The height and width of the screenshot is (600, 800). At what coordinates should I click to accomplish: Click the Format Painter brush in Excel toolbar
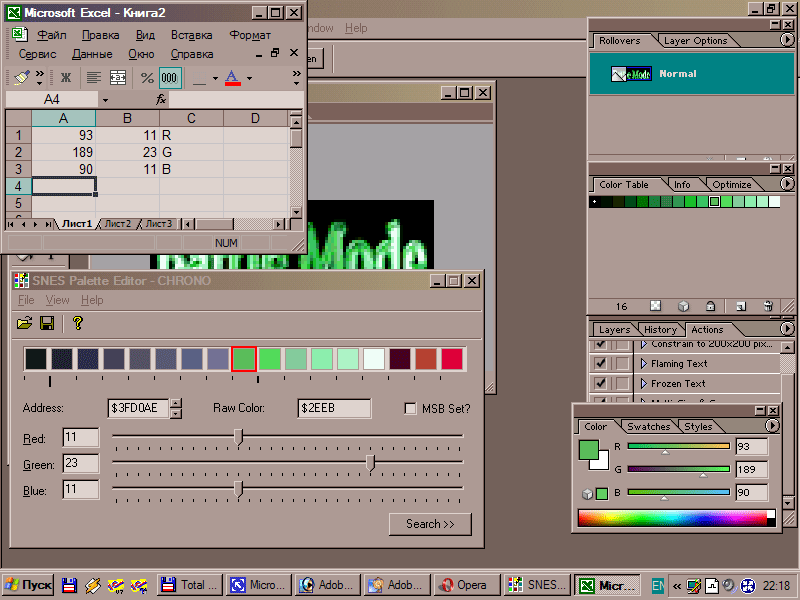click(21, 78)
